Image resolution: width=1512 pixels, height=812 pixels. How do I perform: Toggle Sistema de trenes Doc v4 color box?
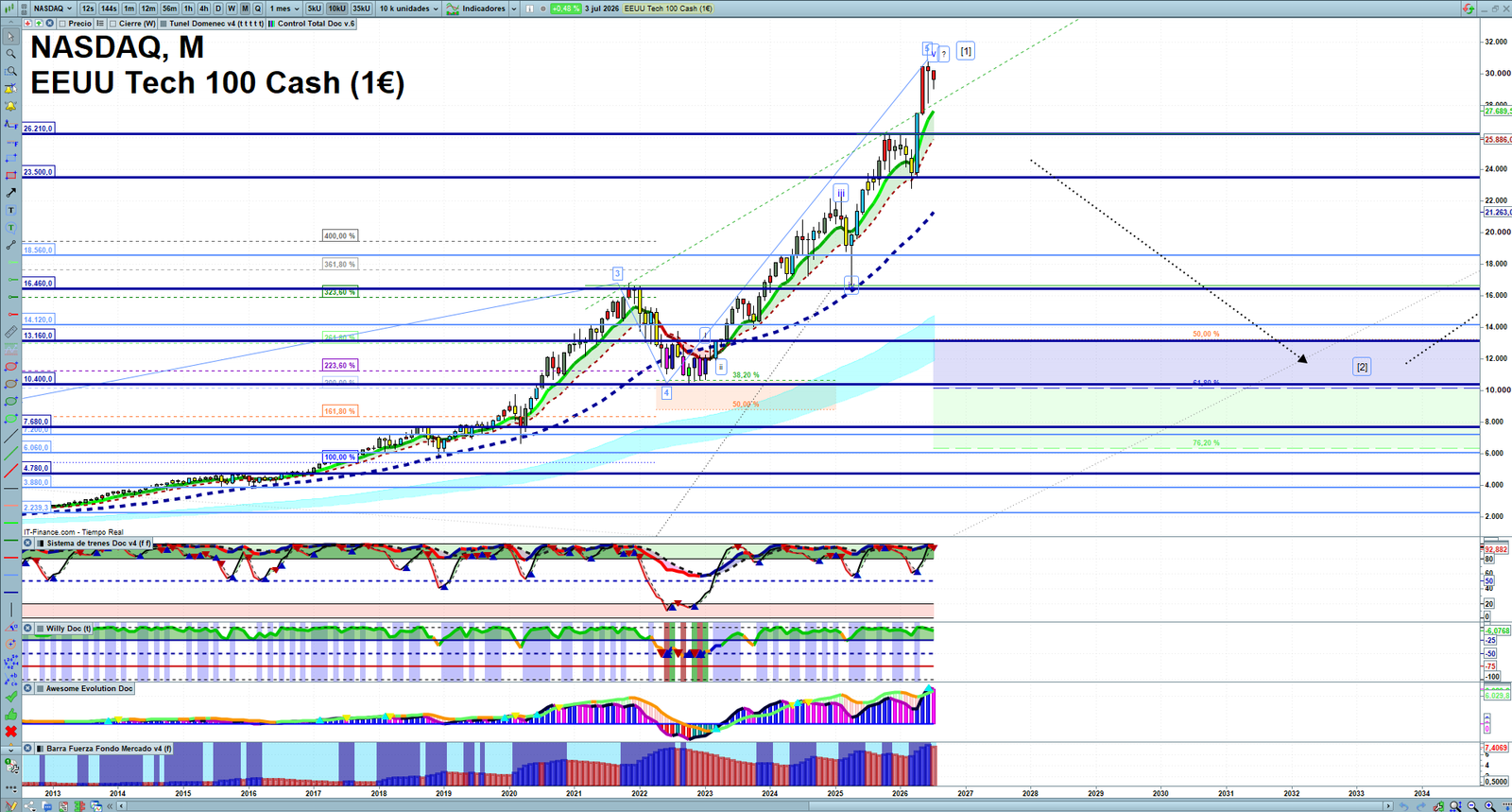(40, 544)
